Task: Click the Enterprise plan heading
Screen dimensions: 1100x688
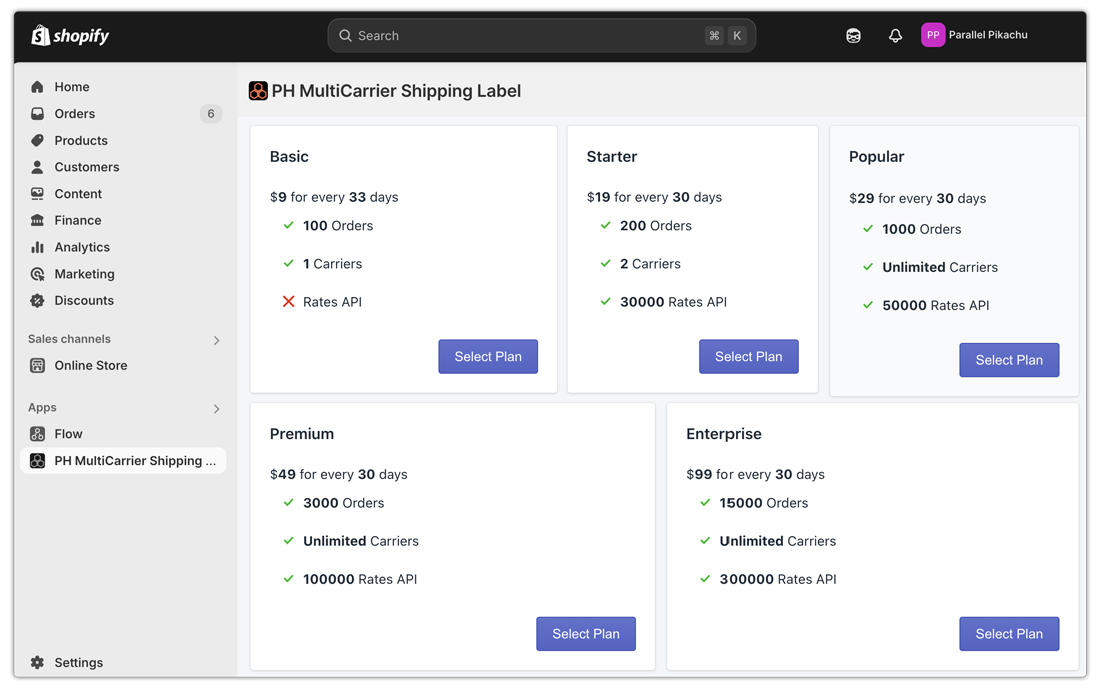Action: tap(724, 434)
